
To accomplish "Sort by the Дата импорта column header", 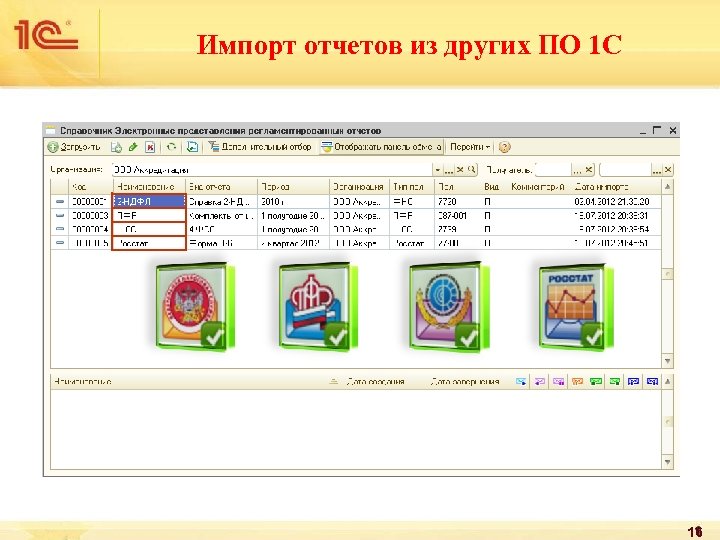I will [x=615, y=187].
